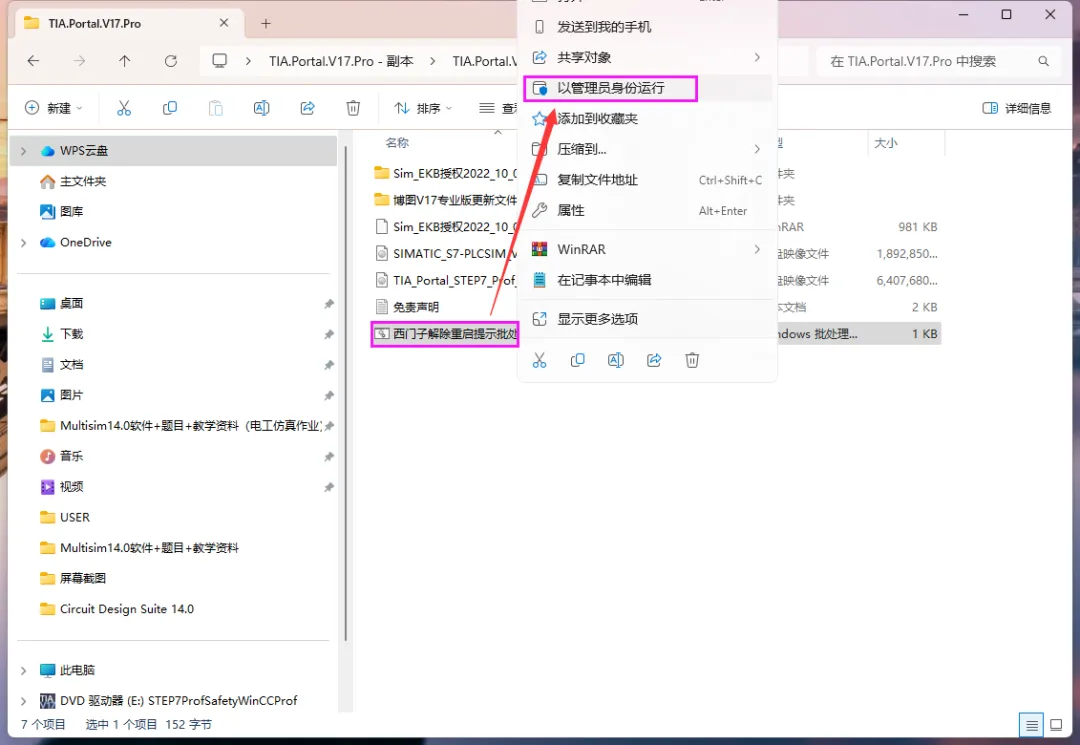
Task: Open Circuit Design Suite 14.0 sidebar folder
Action: pos(117,609)
